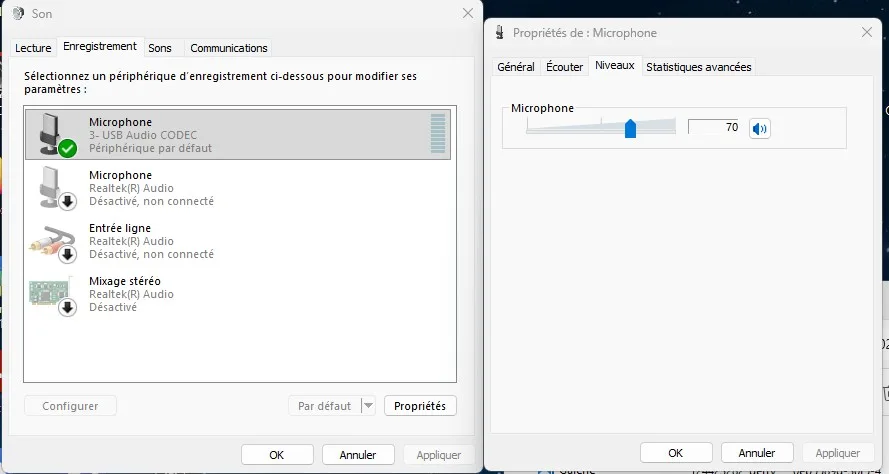Click the microphone icon in Propriétés title bar
The height and width of the screenshot is (474, 889).
(x=500, y=33)
